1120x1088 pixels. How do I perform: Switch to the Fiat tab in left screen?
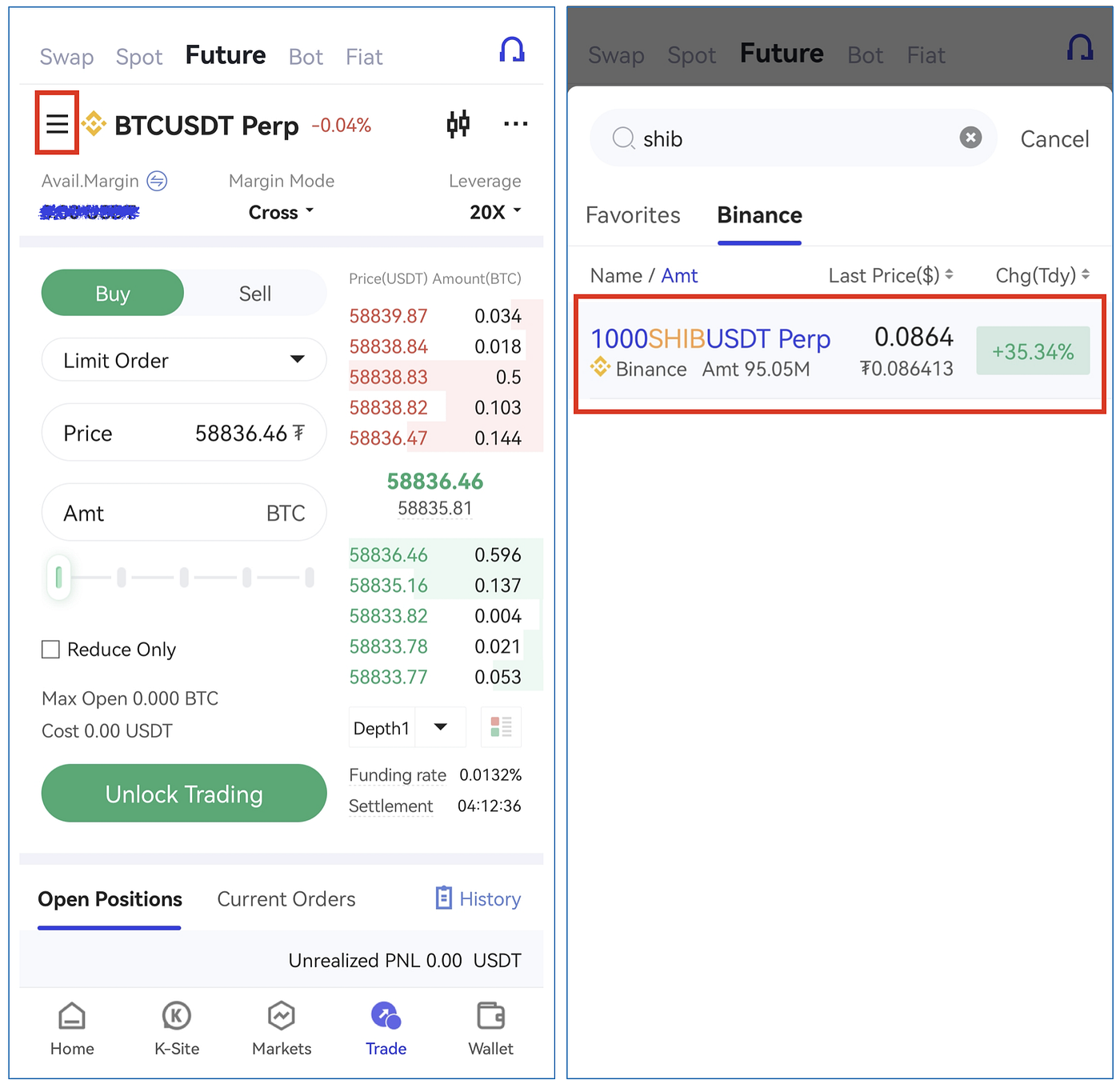coord(364,57)
